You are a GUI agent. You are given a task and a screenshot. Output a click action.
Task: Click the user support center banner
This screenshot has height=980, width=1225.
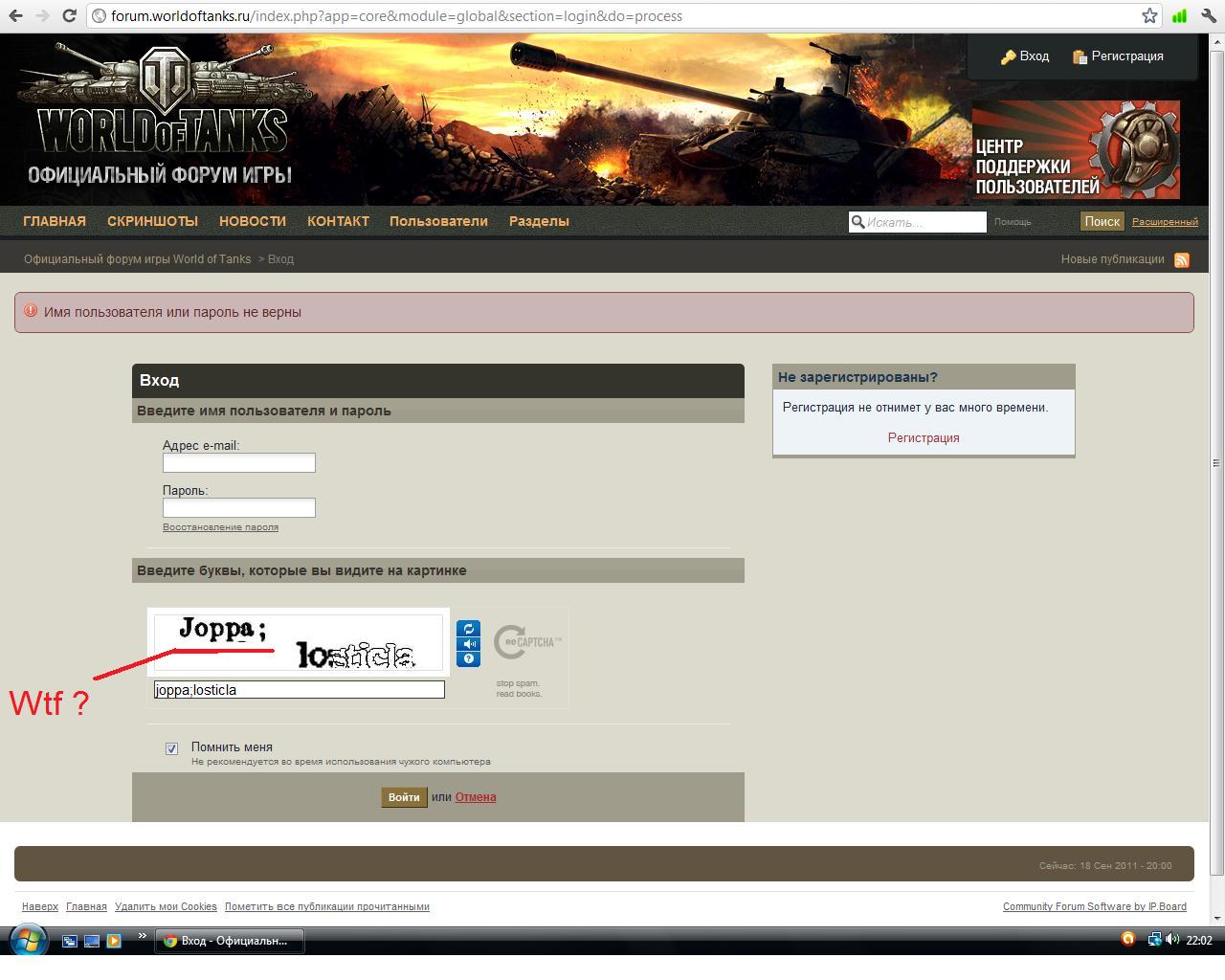1076,149
